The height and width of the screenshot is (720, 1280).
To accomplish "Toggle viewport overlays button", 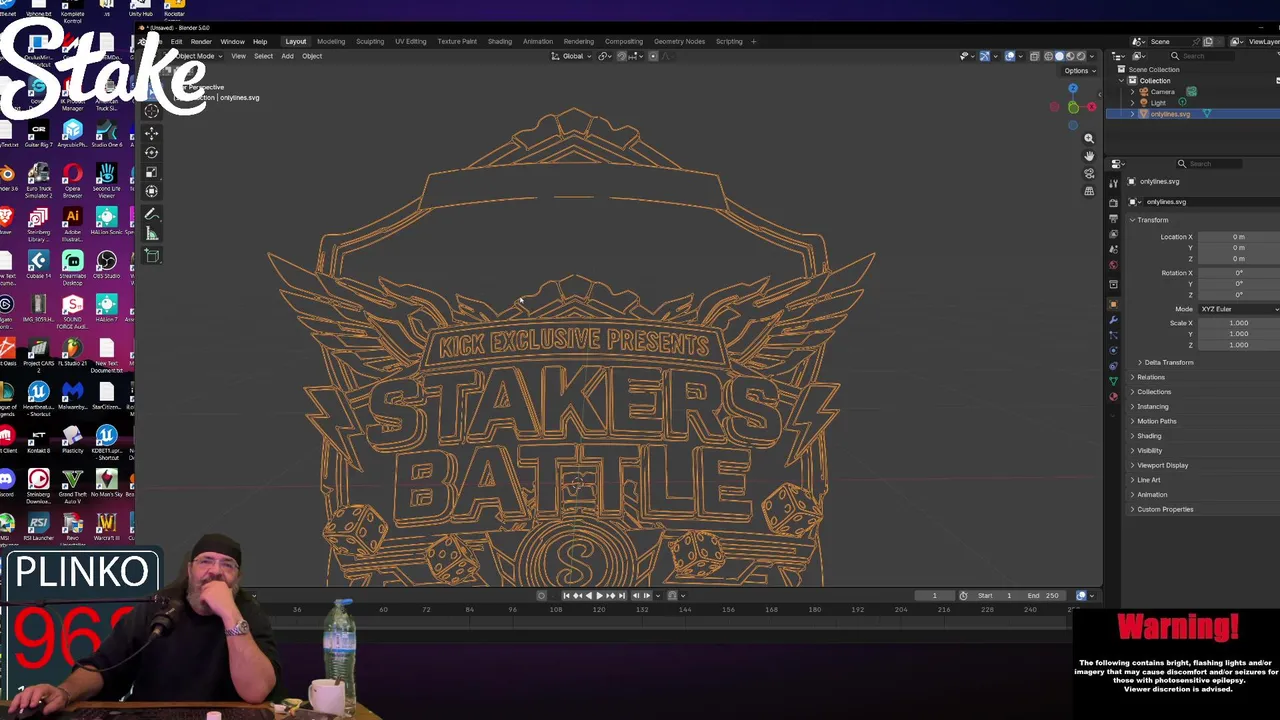I will tap(1010, 56).
